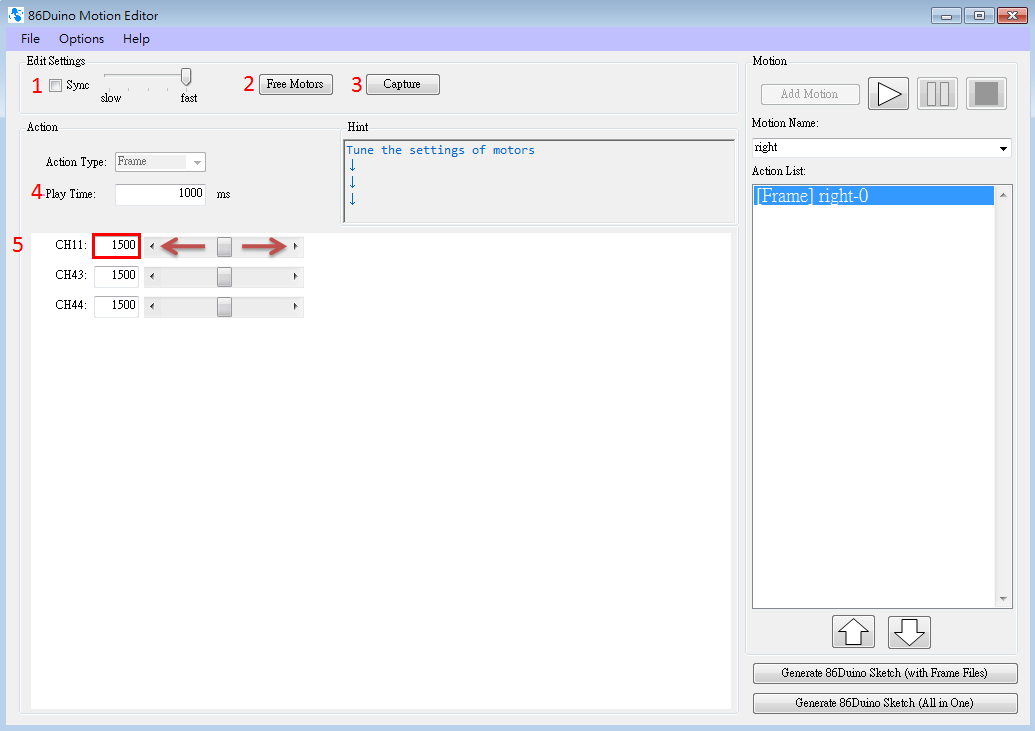
Task: Decrease CH11 with left scroll arrow
Action: coord(152,246)
